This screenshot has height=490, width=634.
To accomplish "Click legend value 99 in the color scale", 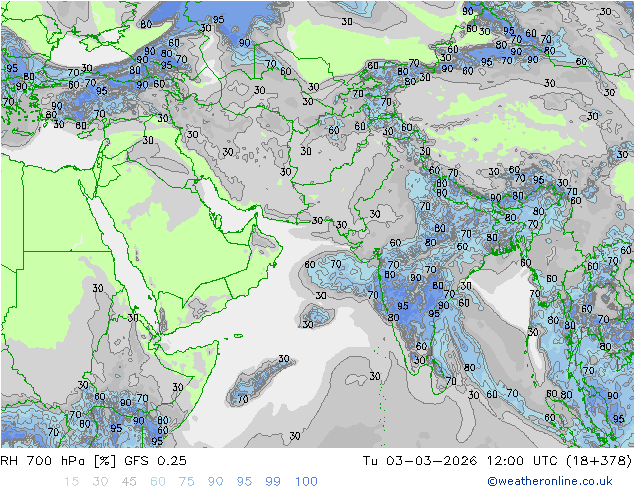I will [273, 482].
